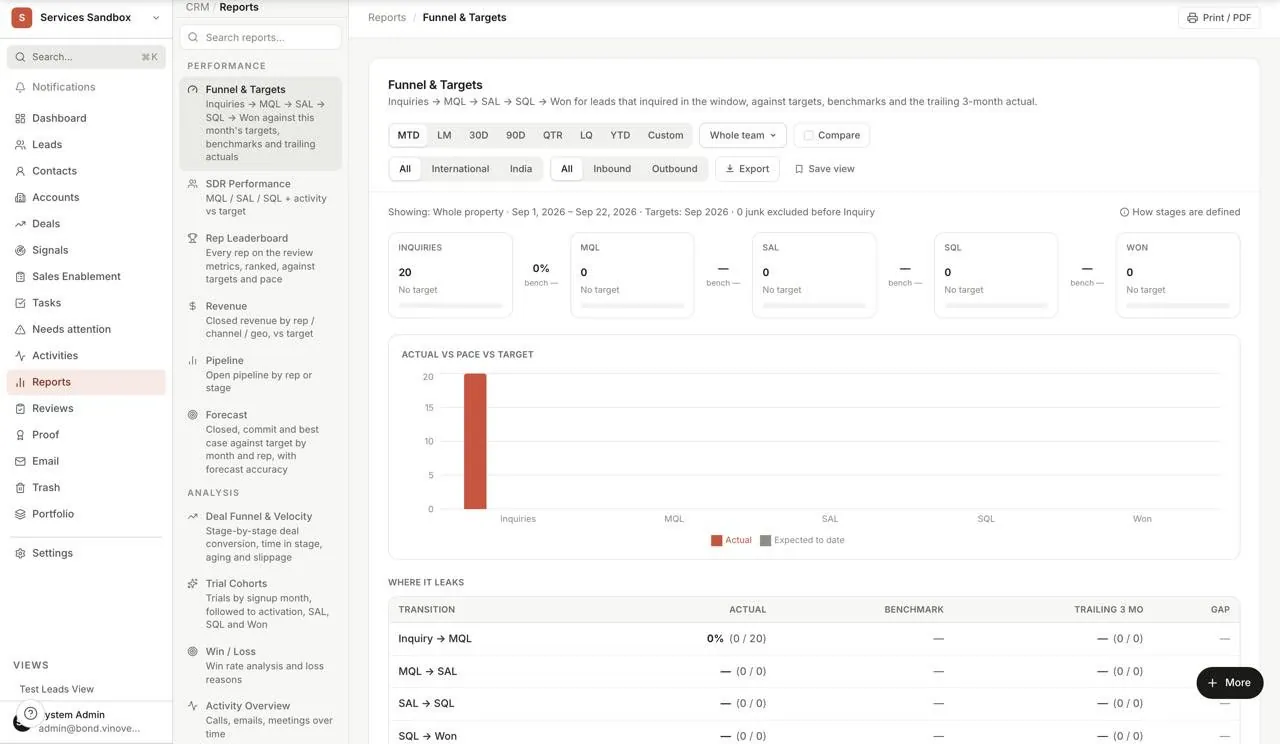
Task: Select the Inbound channel filter
Action: pyautogui.click(x=612, y=169)
